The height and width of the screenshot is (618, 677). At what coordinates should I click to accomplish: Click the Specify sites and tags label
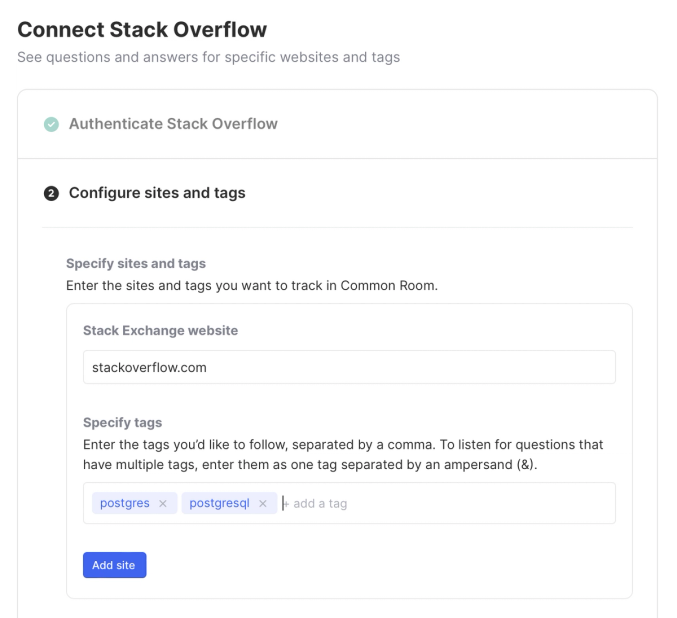tap(136, 263)
